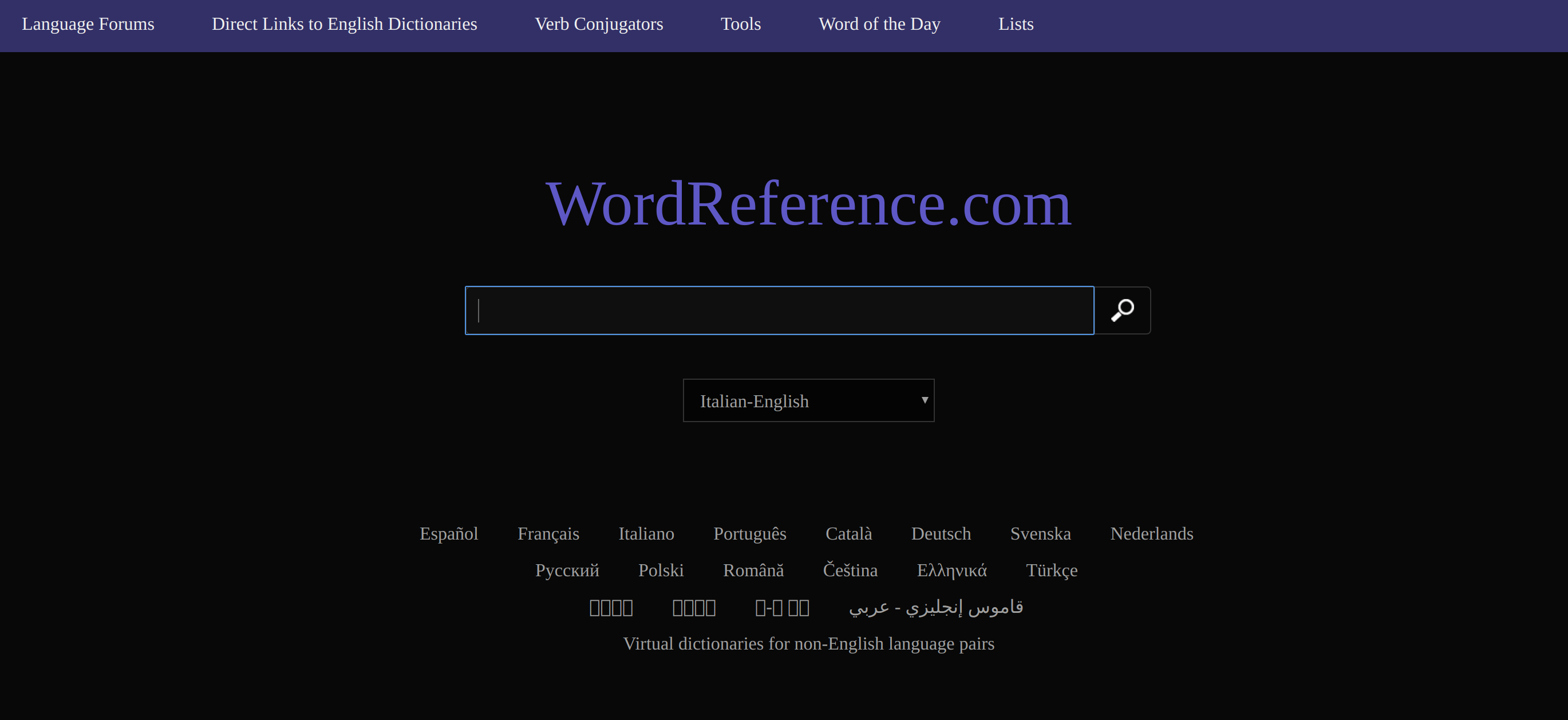This screenshot has height=720, width=1568.
Task: Click the magnifying glass search icon
Action: (x=1122, y=310)
